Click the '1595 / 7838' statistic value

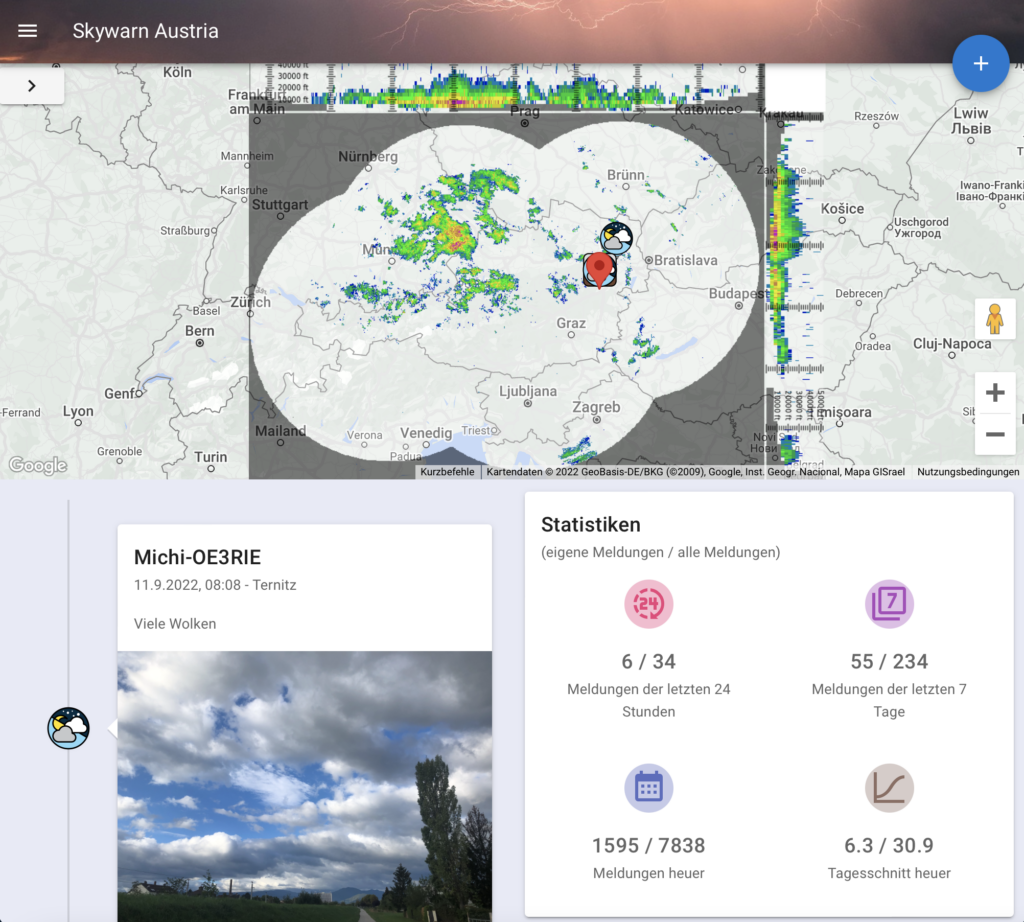click(x=648, y=846)
